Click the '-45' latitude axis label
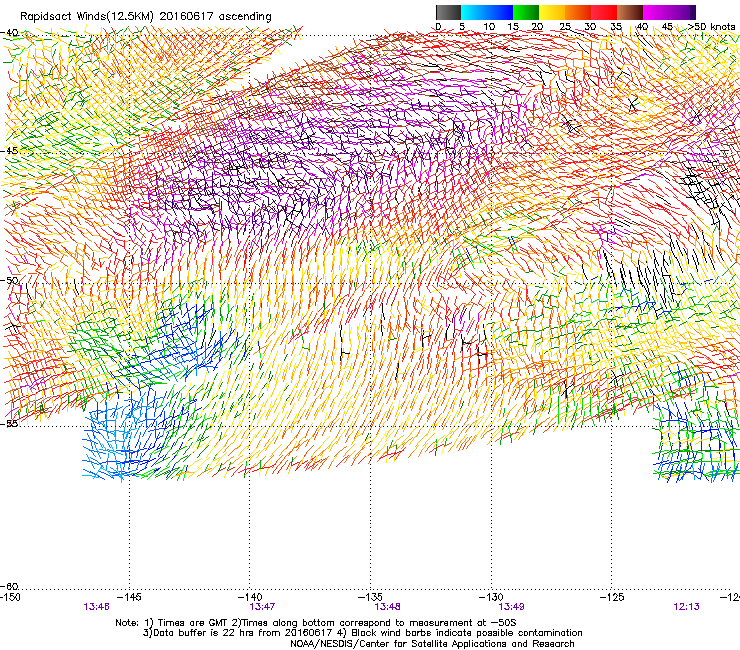 pos(9,151)
